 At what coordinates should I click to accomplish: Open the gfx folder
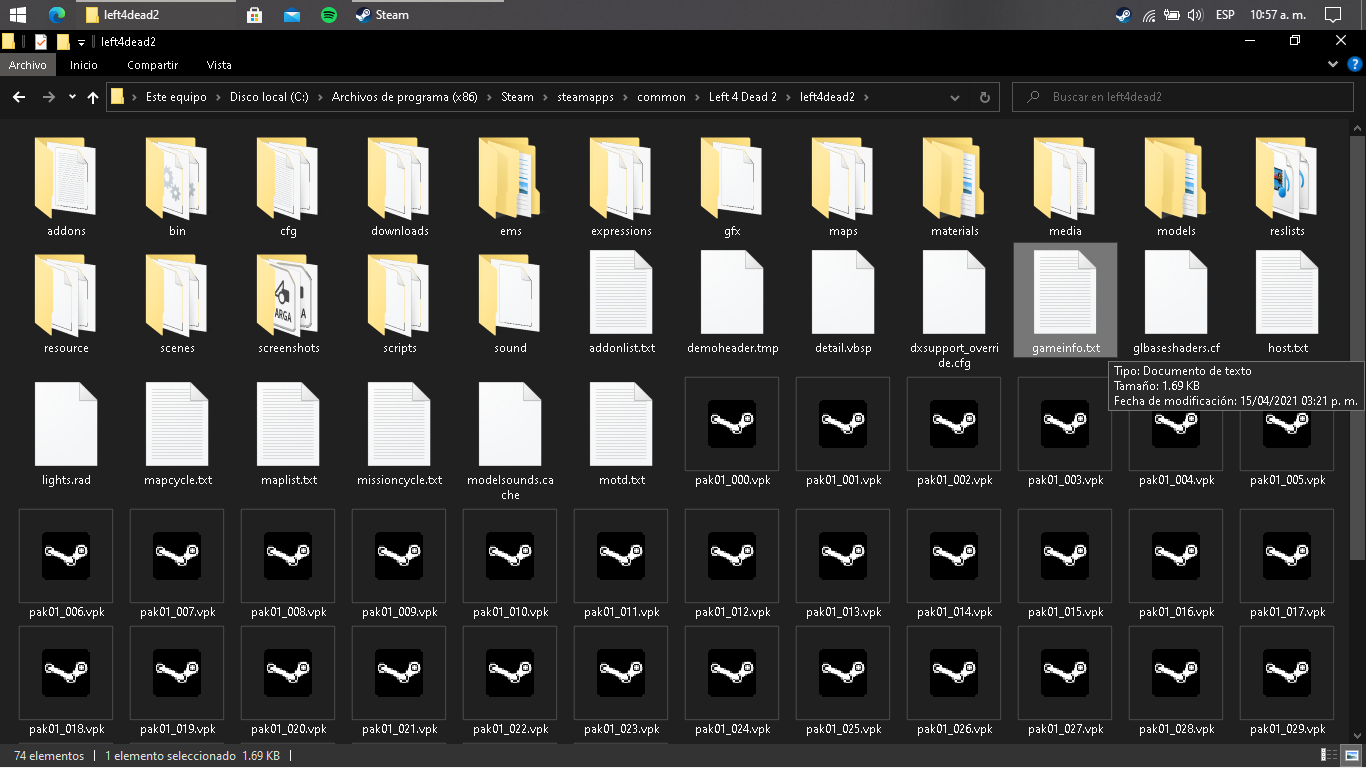tap(732, 188)
